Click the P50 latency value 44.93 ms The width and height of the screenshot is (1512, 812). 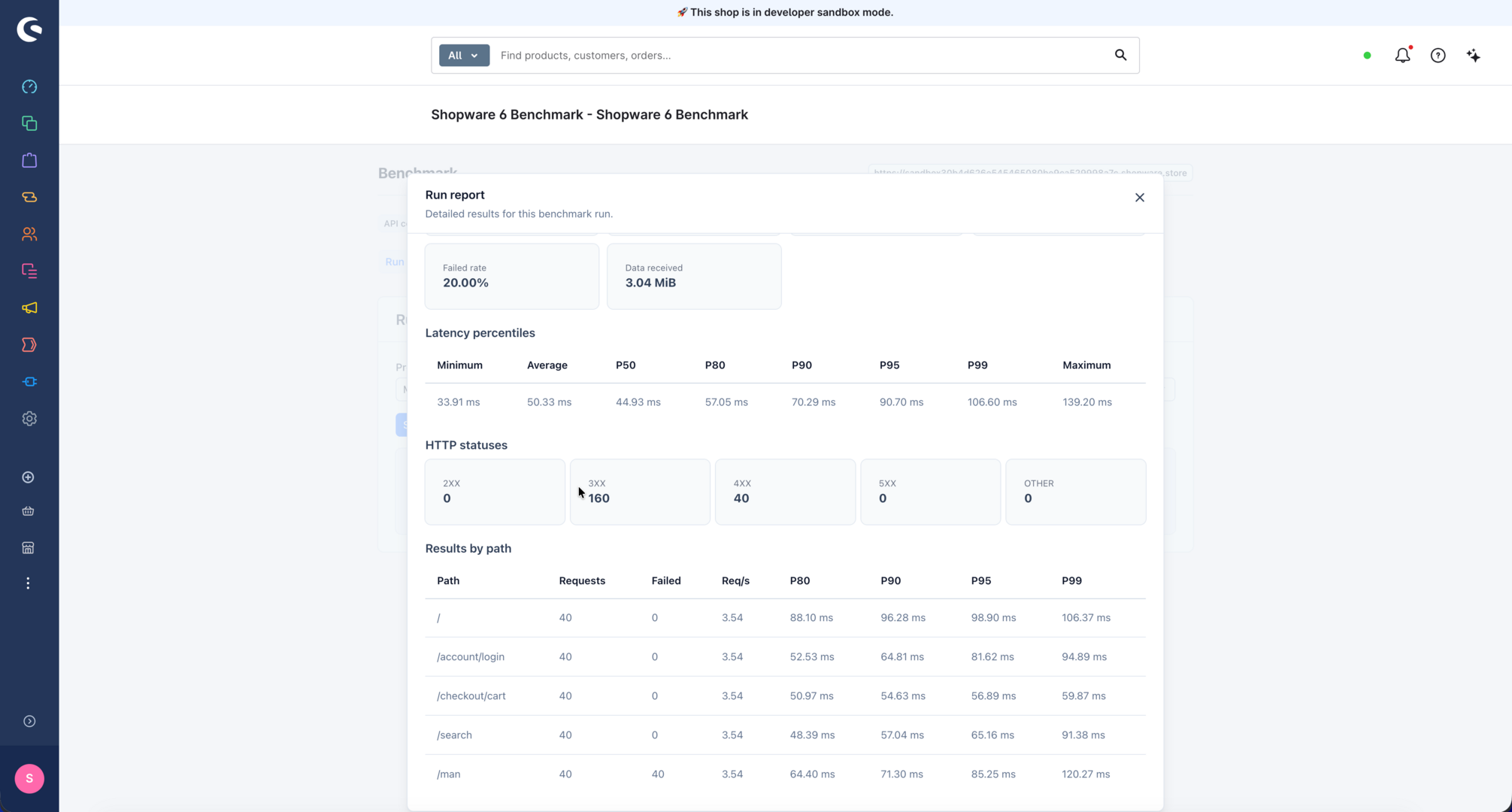[638, 402]
